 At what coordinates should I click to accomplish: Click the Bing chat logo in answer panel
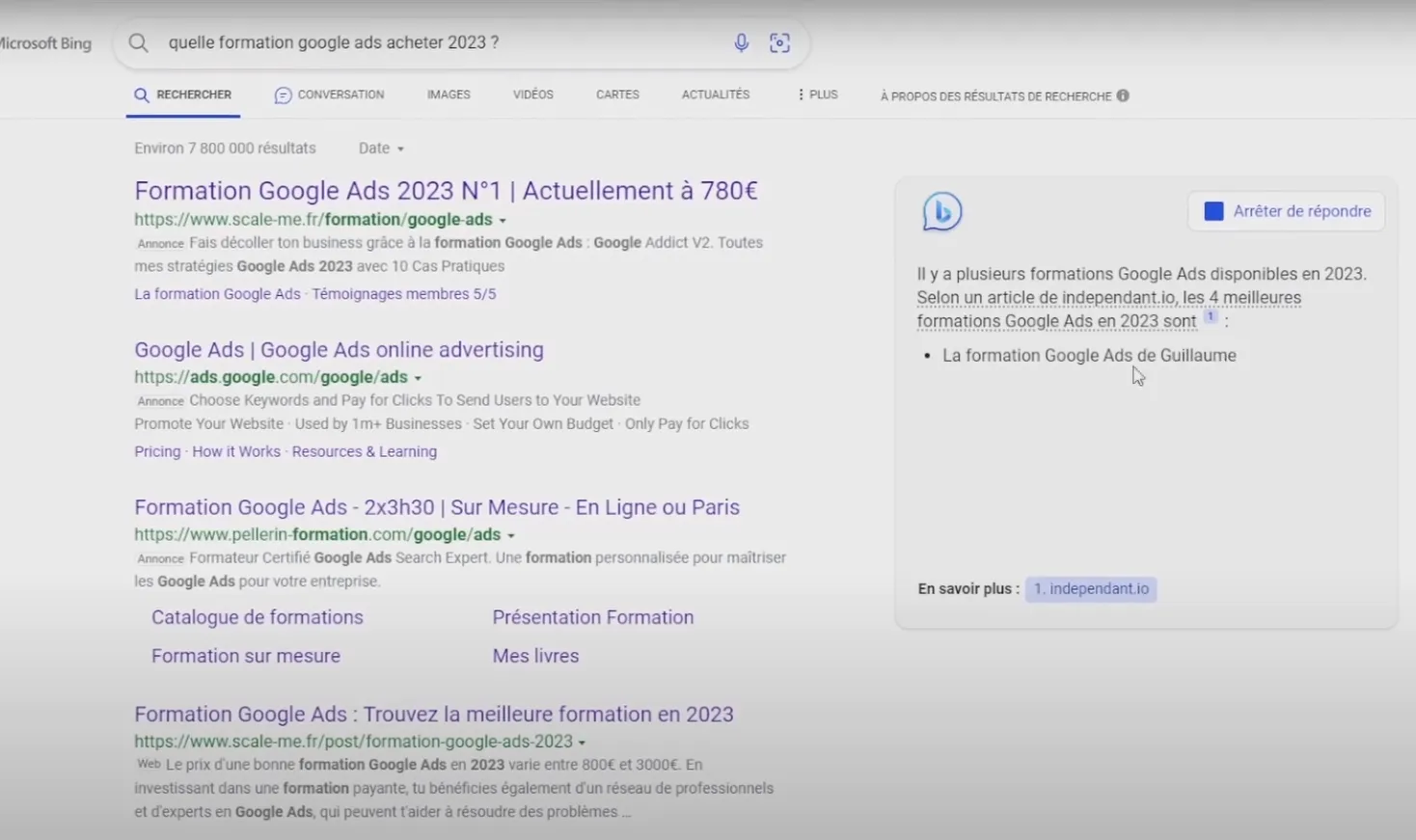tap(941, 211)
